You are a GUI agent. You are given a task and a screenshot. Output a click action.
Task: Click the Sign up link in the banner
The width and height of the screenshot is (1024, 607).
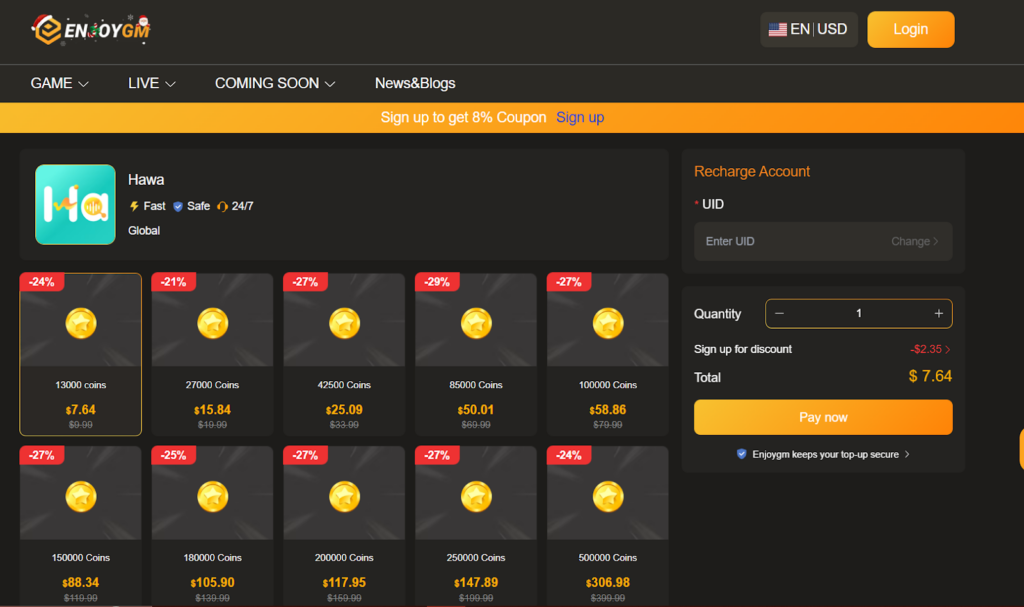(x=580, y=117)
